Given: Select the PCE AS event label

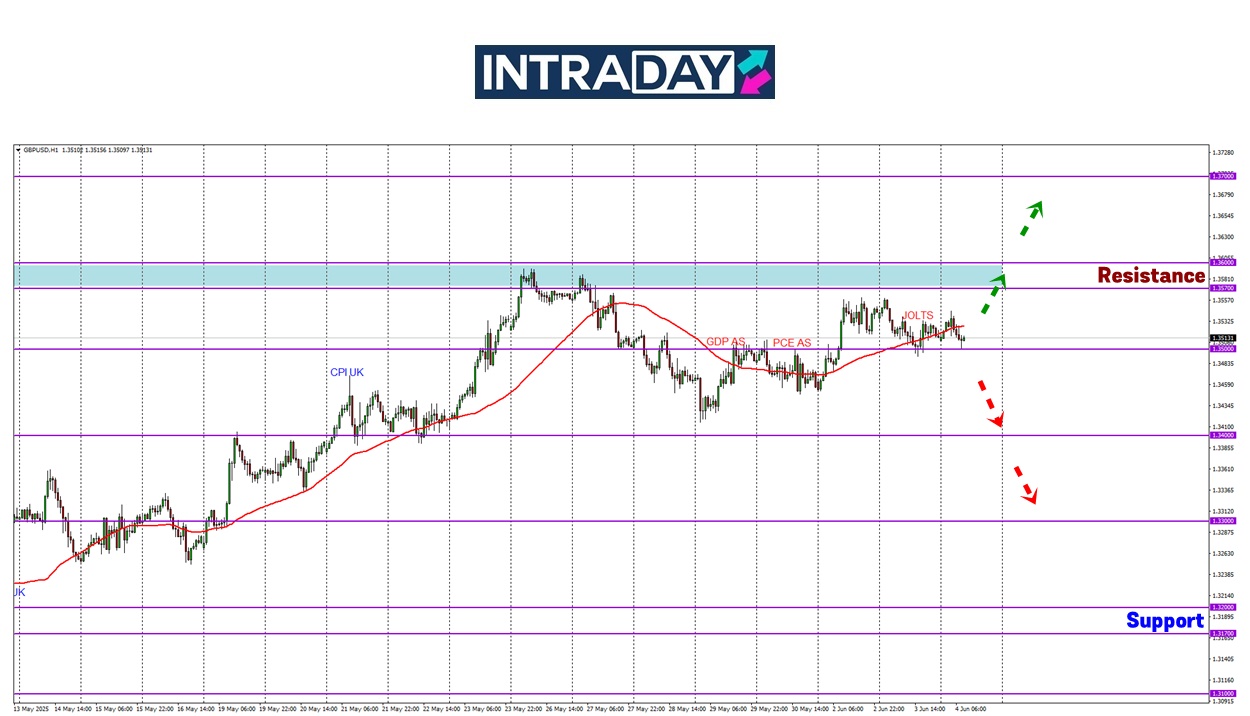Looking at the screenshot, I should click(792, 343).
